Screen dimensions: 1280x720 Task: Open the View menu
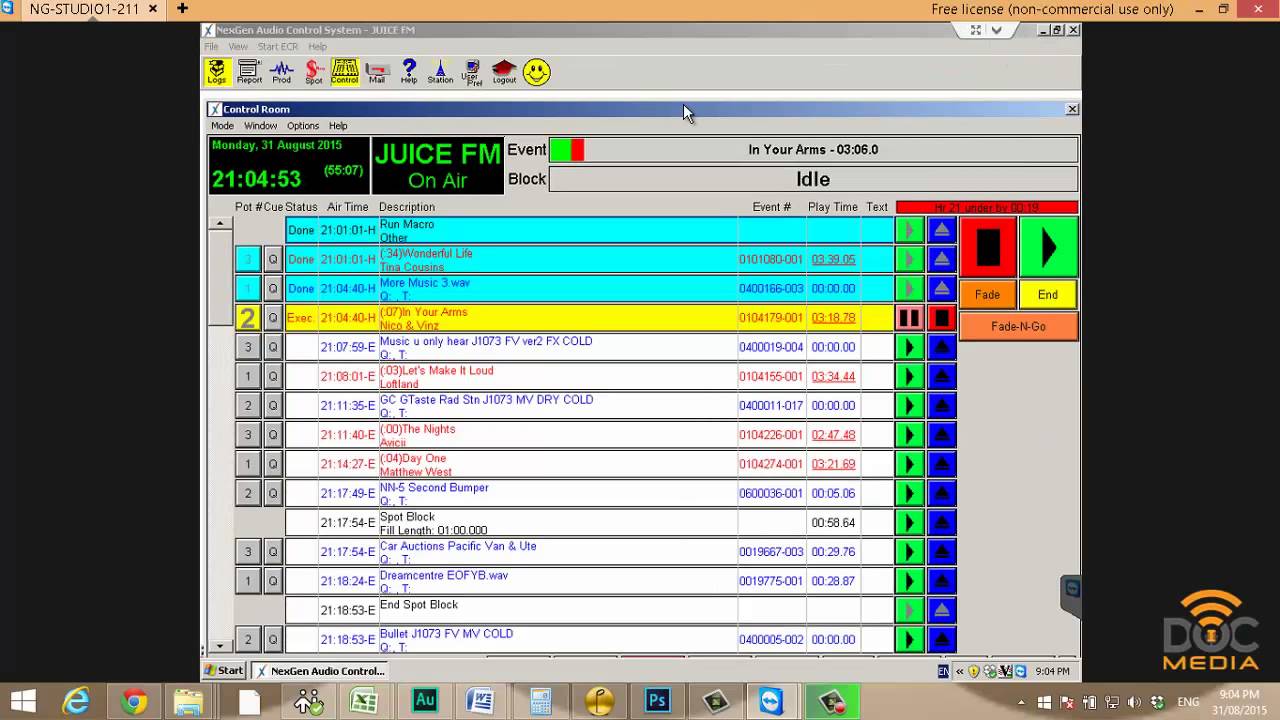point(238,47)
